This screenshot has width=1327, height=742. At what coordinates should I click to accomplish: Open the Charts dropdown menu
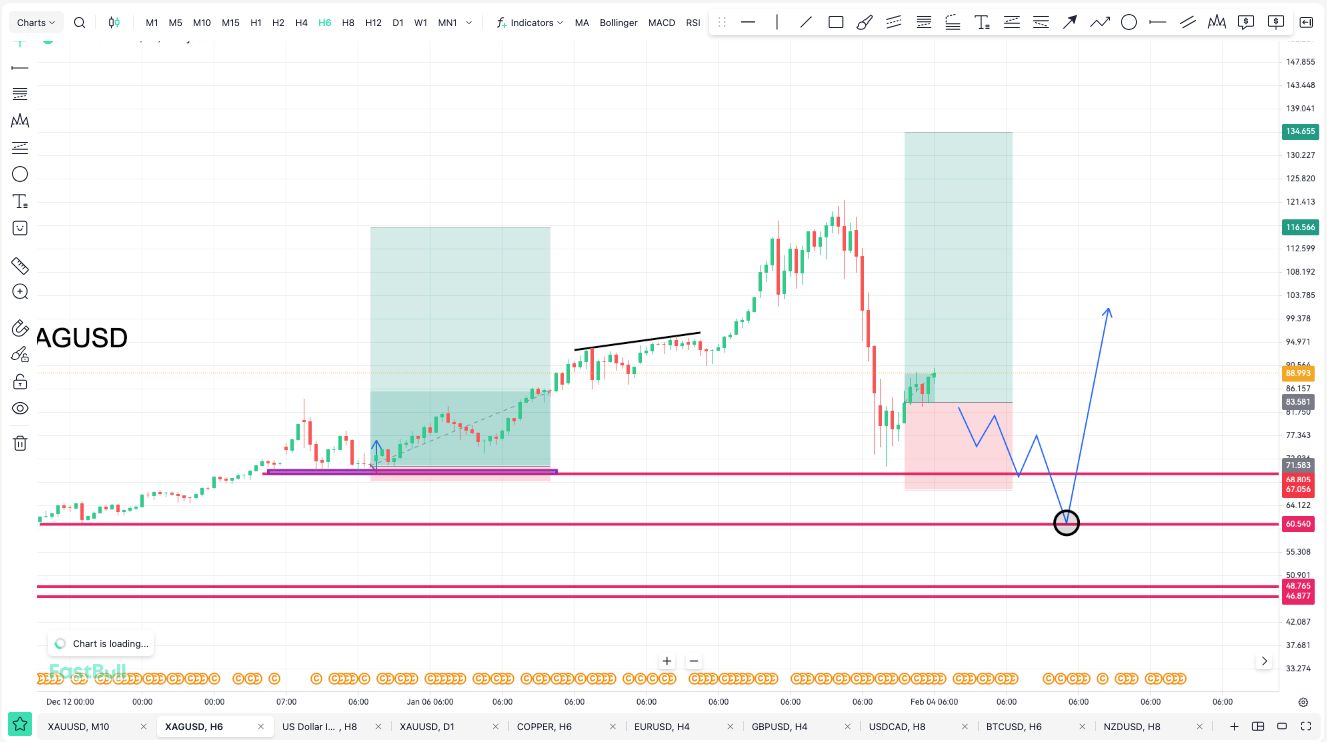(38, 22)
